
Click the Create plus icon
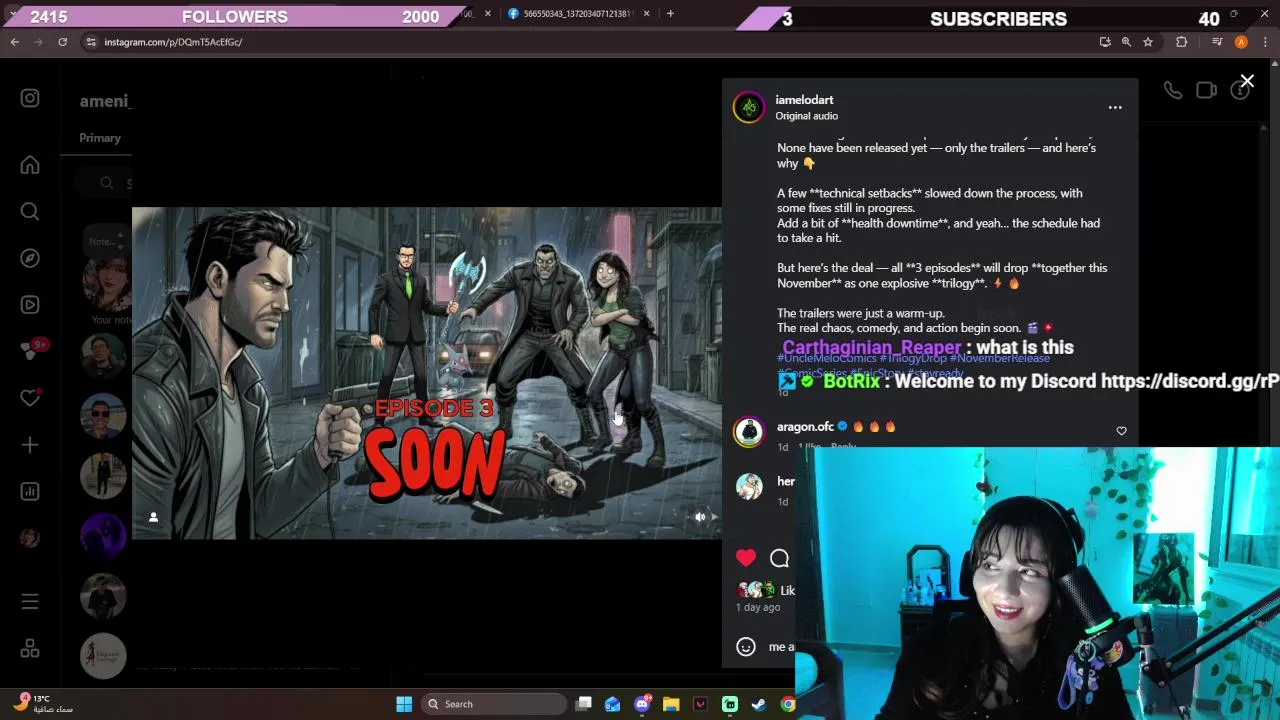[x=30, y=444]
